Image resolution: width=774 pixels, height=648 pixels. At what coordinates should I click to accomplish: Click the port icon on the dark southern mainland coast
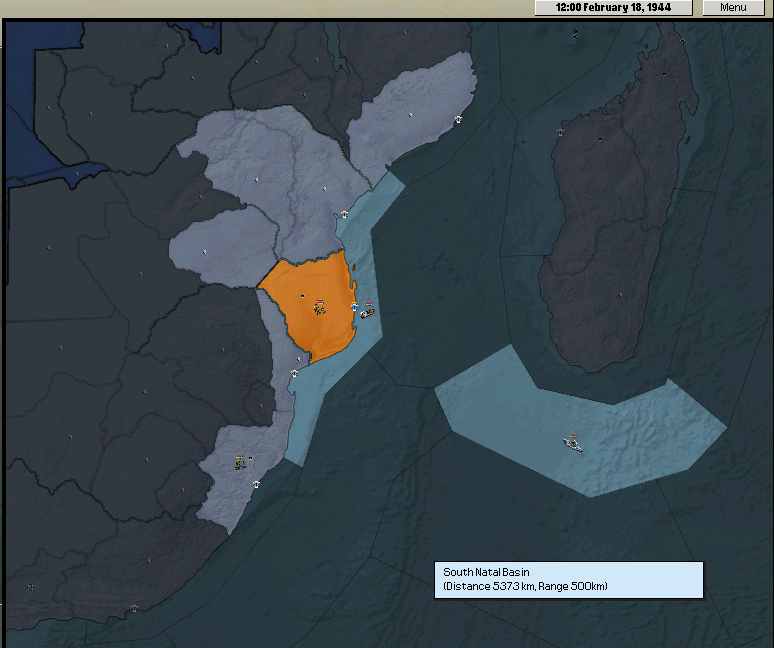pyautogui.click(x=134, y=609)
